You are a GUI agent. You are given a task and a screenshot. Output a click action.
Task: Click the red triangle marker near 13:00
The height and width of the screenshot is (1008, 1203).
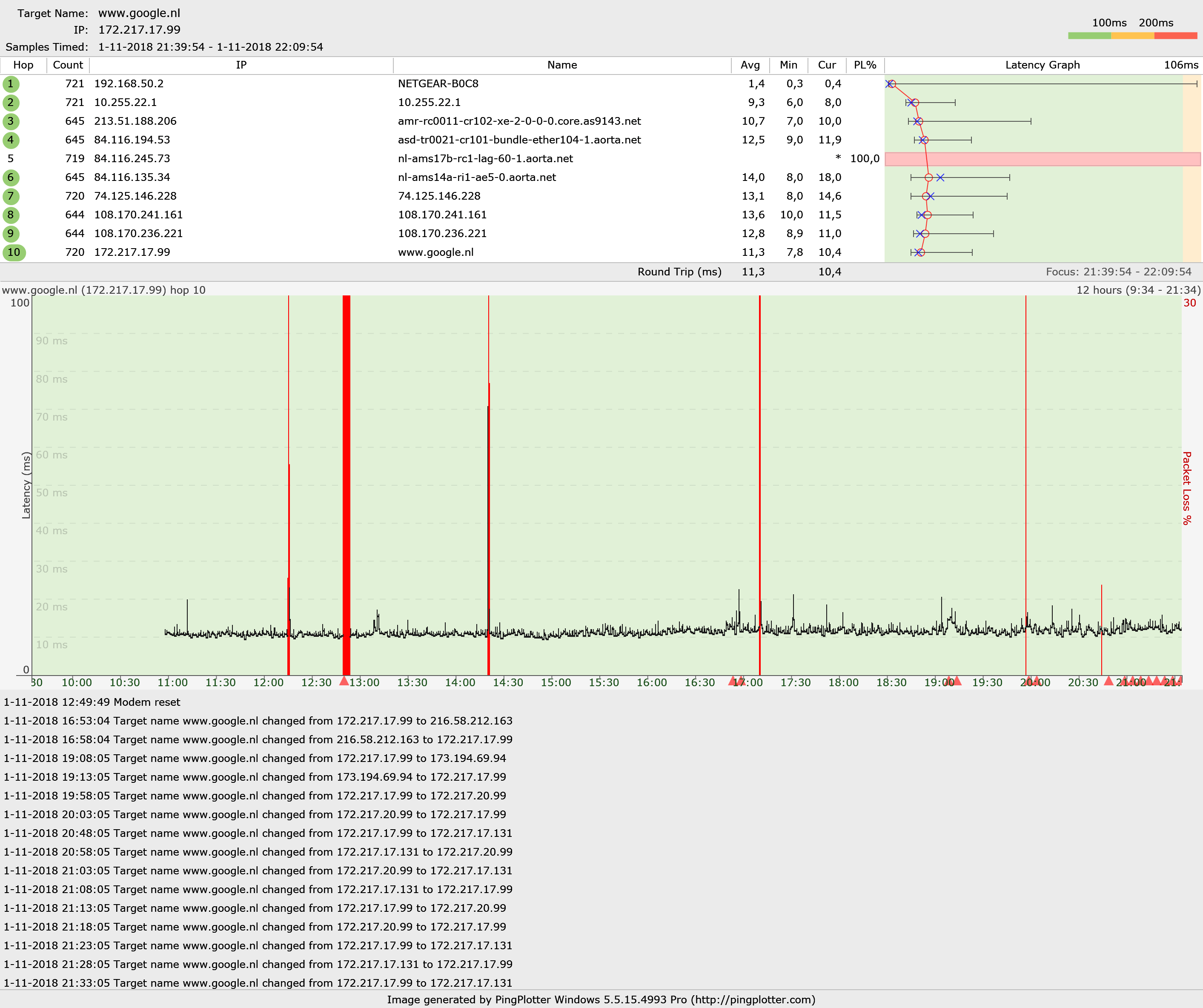tap(344, 681)
